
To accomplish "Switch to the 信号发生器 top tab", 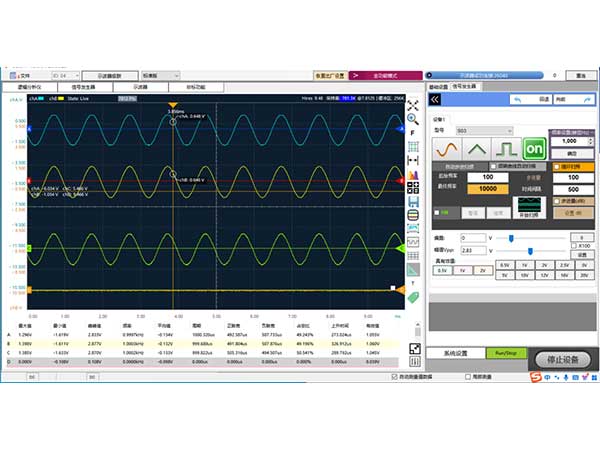I will pos(84,87).
